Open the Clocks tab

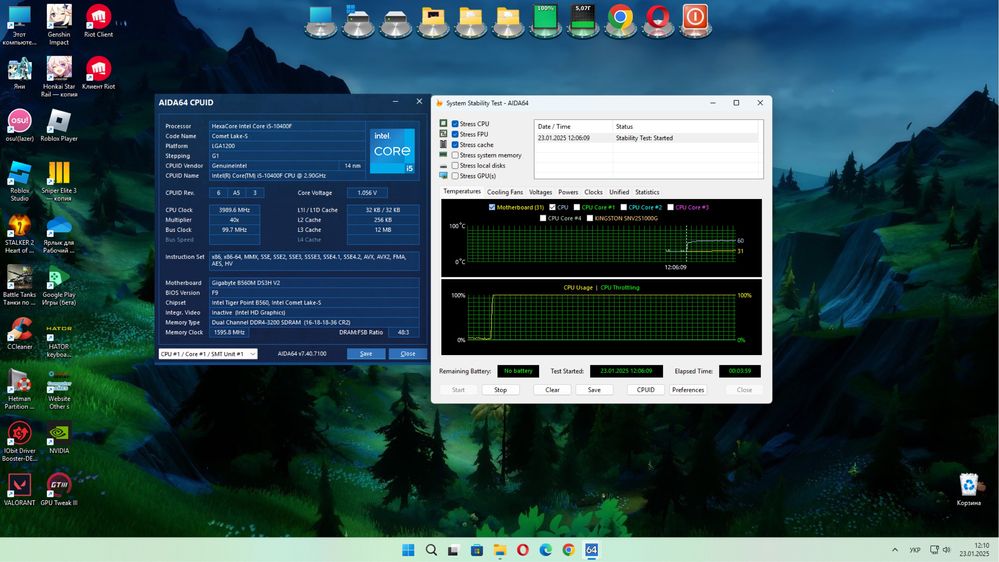(593, 192)
